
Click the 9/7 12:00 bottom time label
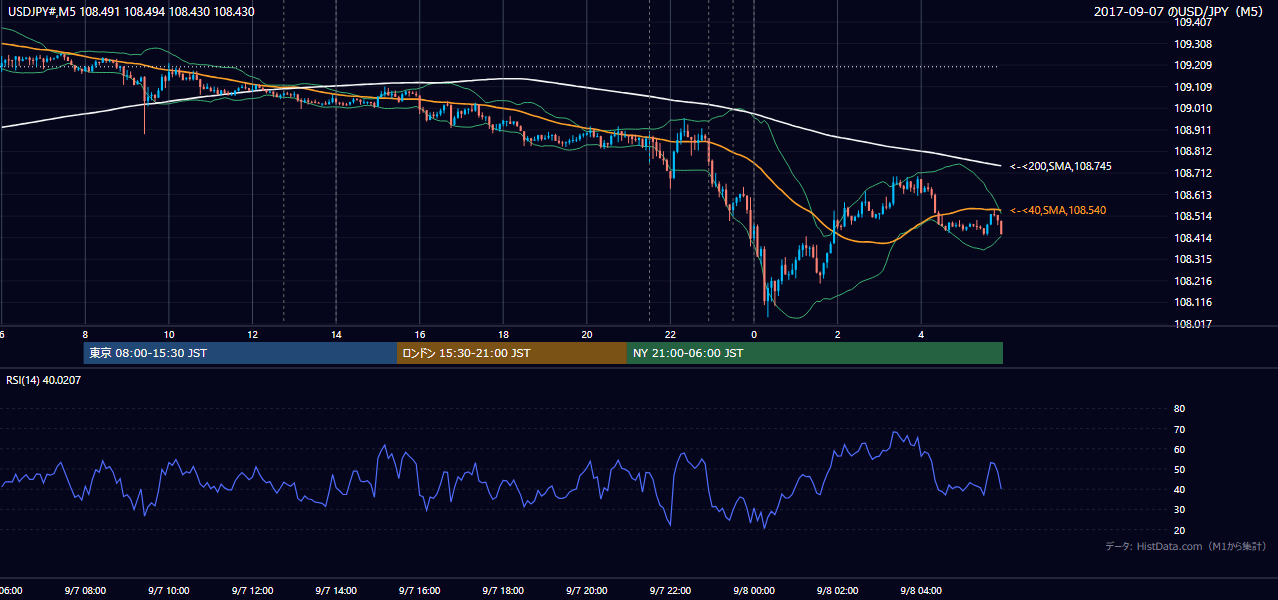click(x=251, y=591)
